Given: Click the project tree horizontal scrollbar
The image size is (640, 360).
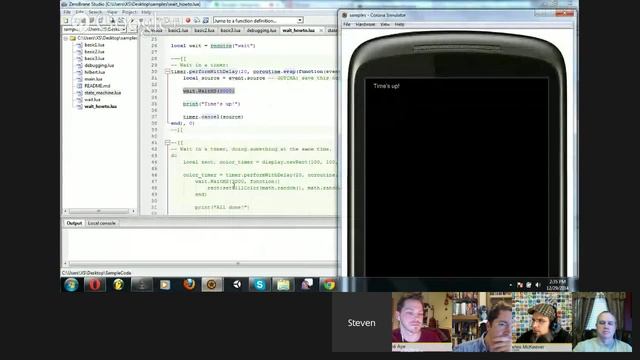Looking at the screenshot, I should coord(99,211).
